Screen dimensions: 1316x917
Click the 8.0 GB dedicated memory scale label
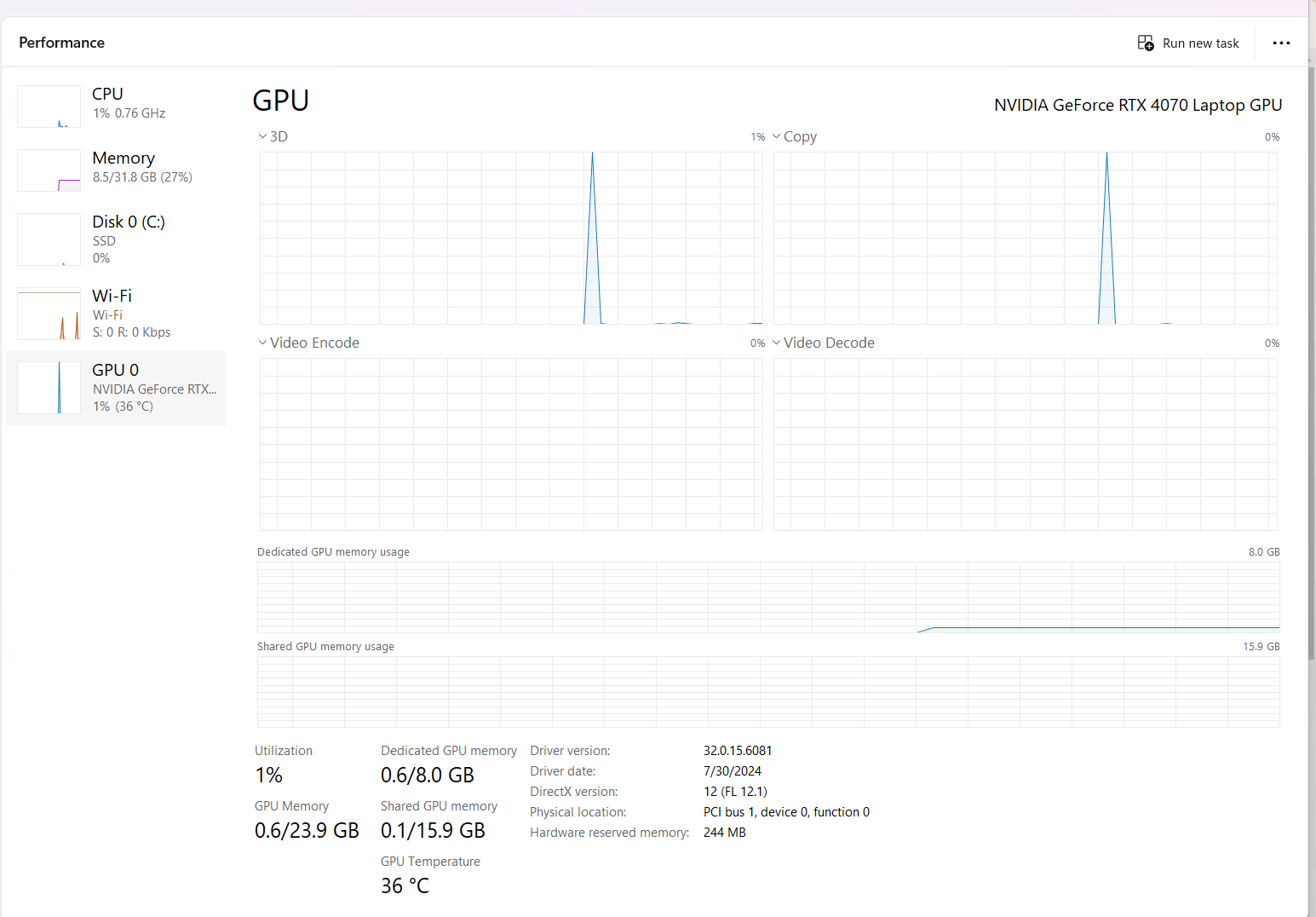[x=1264, y=552]
